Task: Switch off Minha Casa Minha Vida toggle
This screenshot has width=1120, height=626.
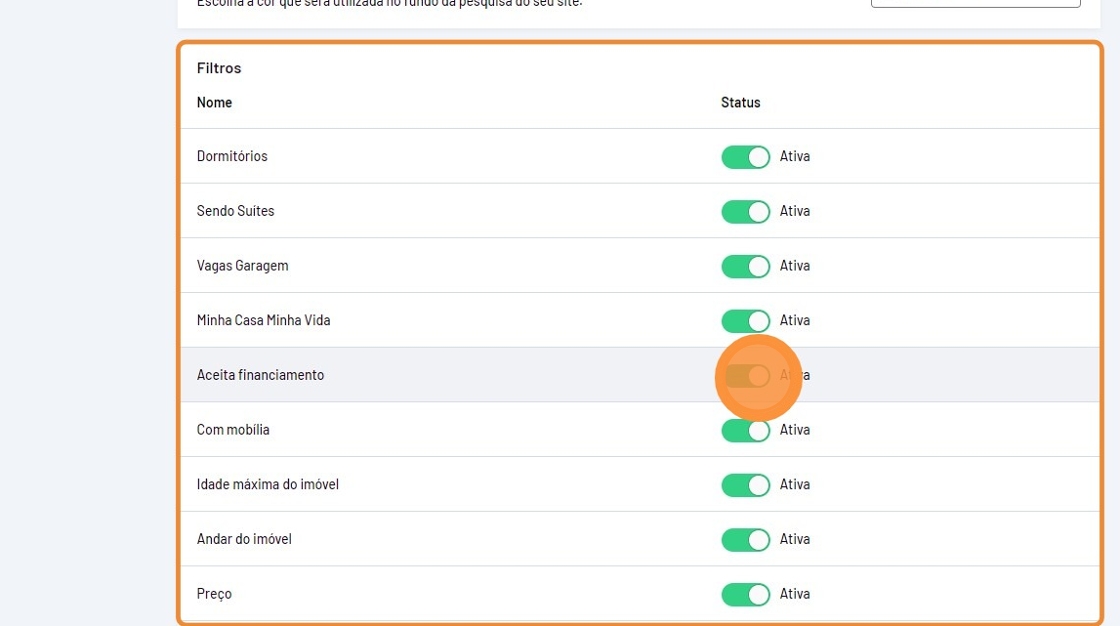Action: (x=745, y=321)
